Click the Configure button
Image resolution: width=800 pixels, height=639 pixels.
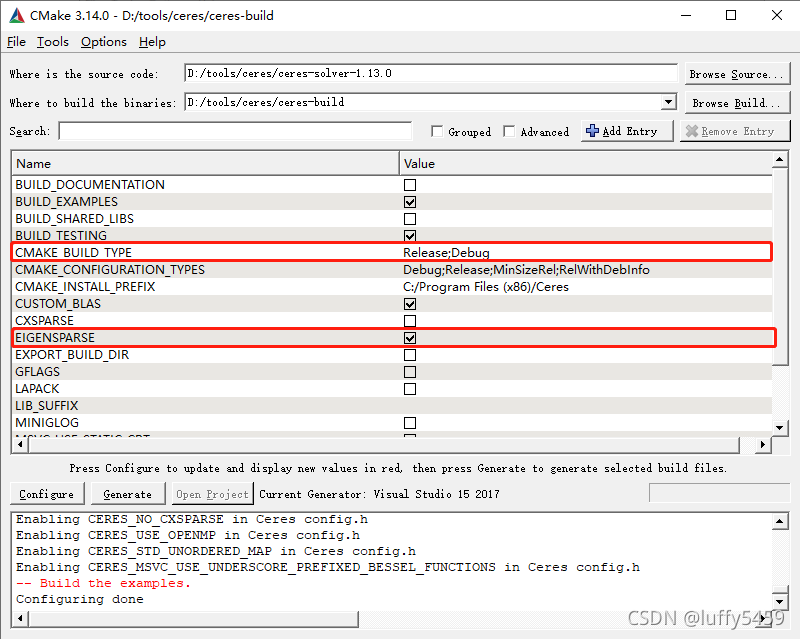click(x=46, y=494)
